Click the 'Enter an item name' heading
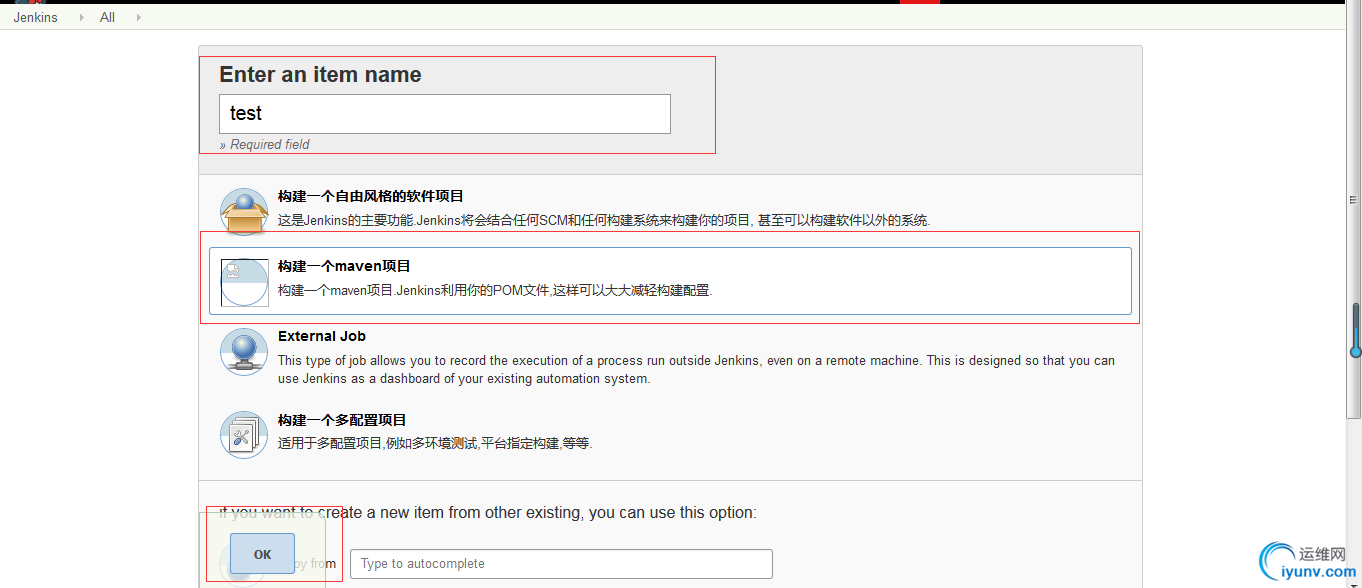 [x=320, y=75]
